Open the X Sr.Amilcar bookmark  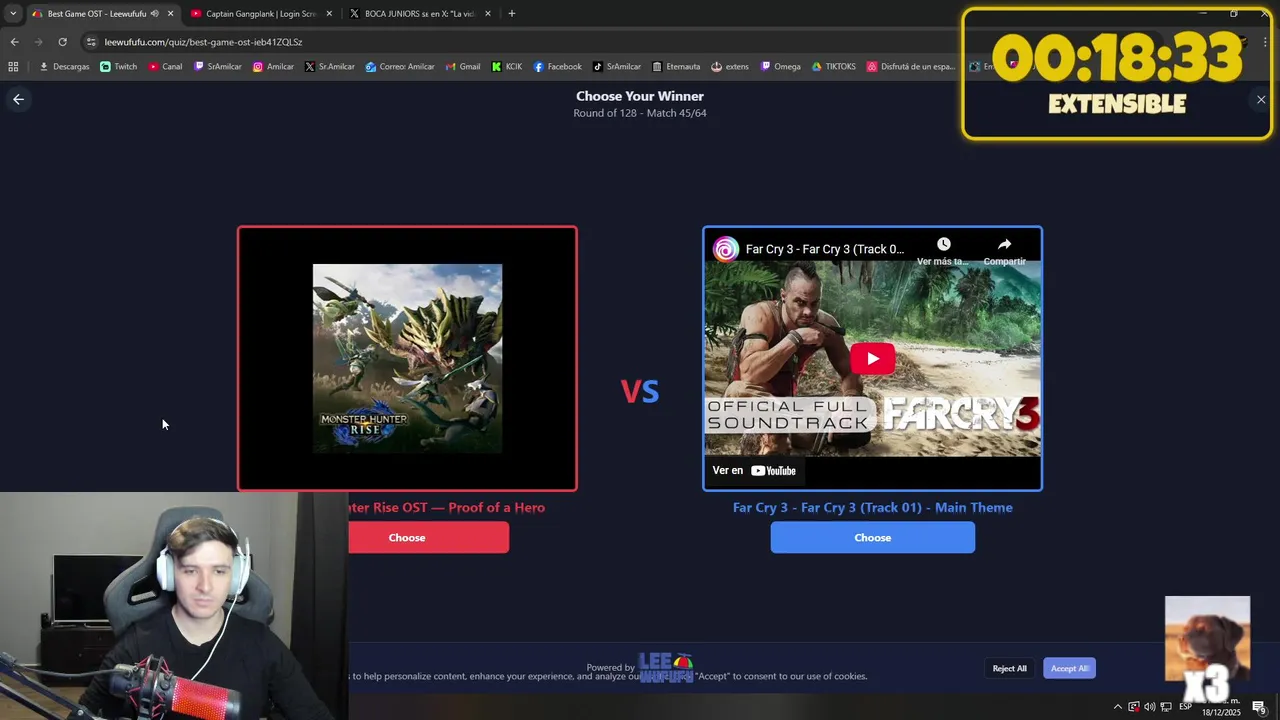[329, 66]
